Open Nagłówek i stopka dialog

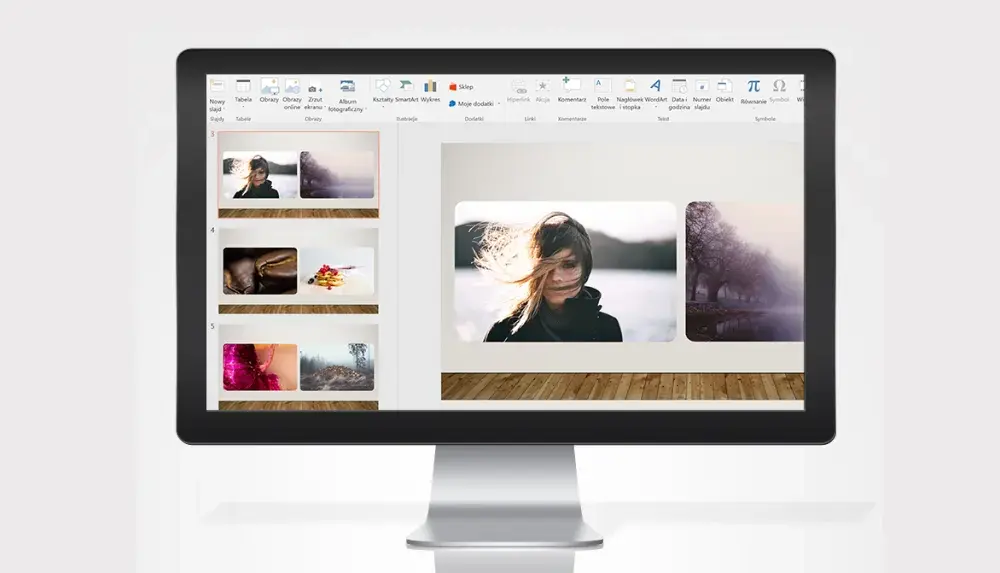coord(629,94)
